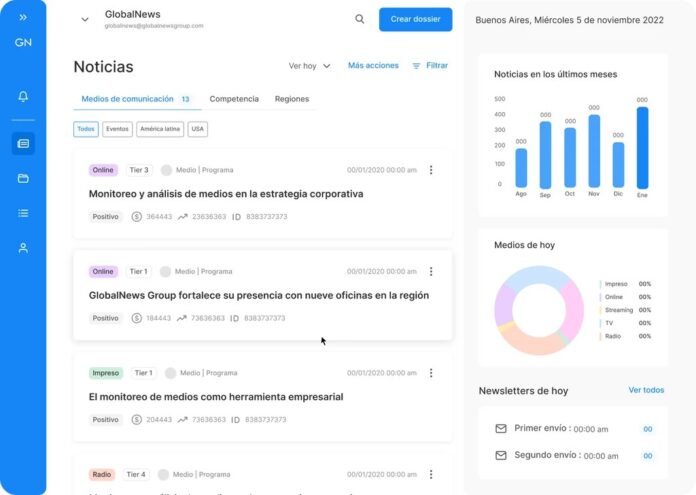The width and height of the screenshot is (696, 495).
Task: Click the Nov bar in the chart
Action: [x=594, y=151]
